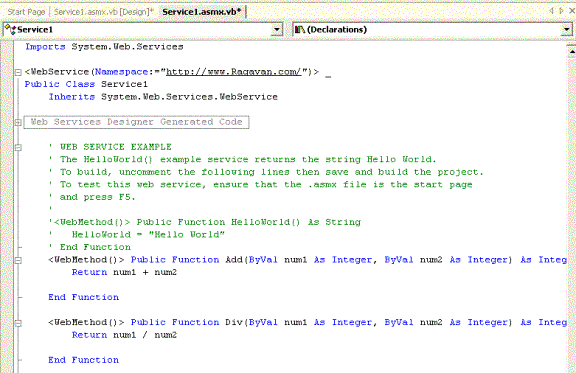Select the Service1.asmx.vb code tab
The width and height of the screenshot is (576, 373).
[x=202, y=12]
